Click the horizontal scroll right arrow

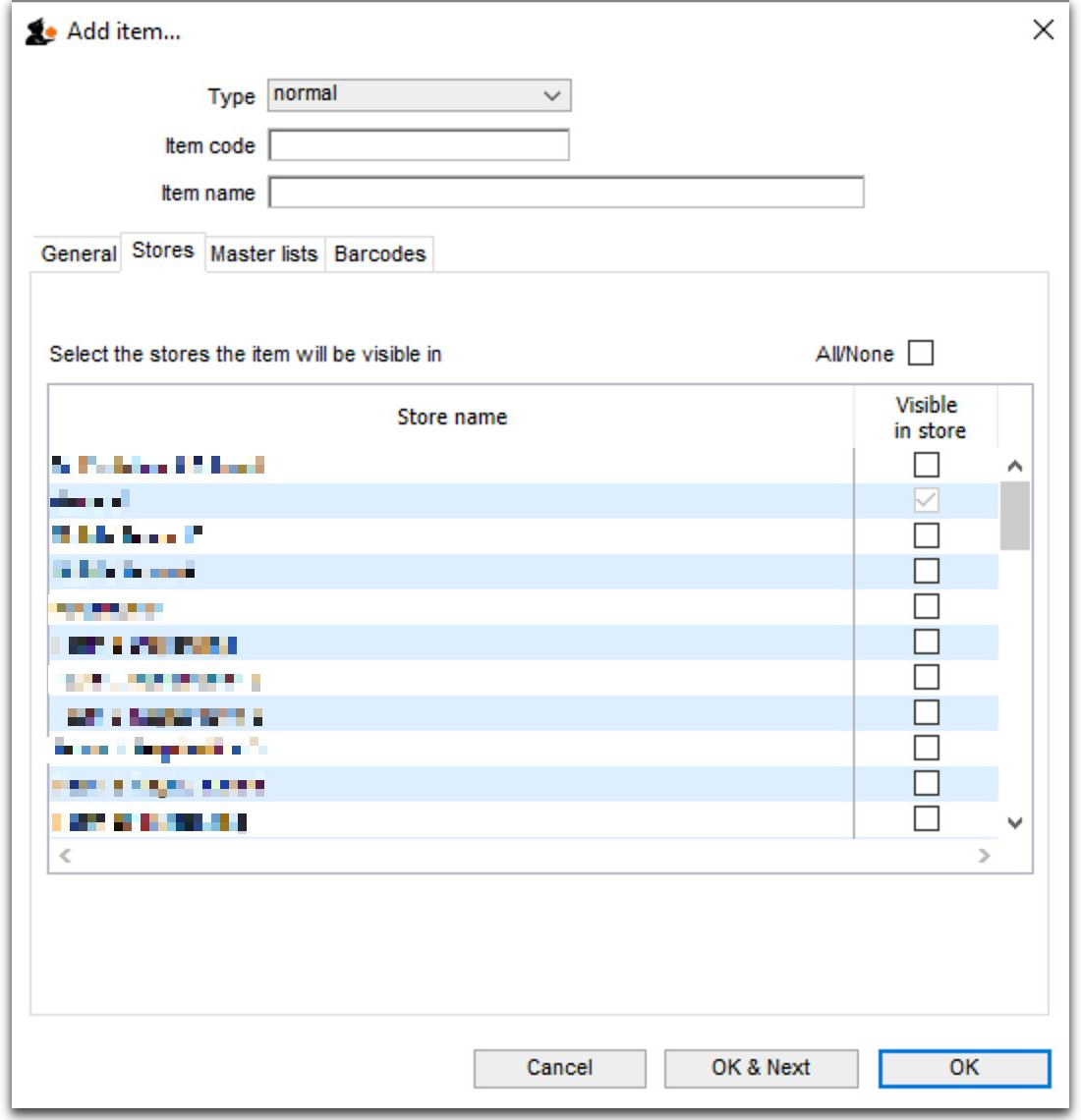pyautogui.click(x=984, y=856)
